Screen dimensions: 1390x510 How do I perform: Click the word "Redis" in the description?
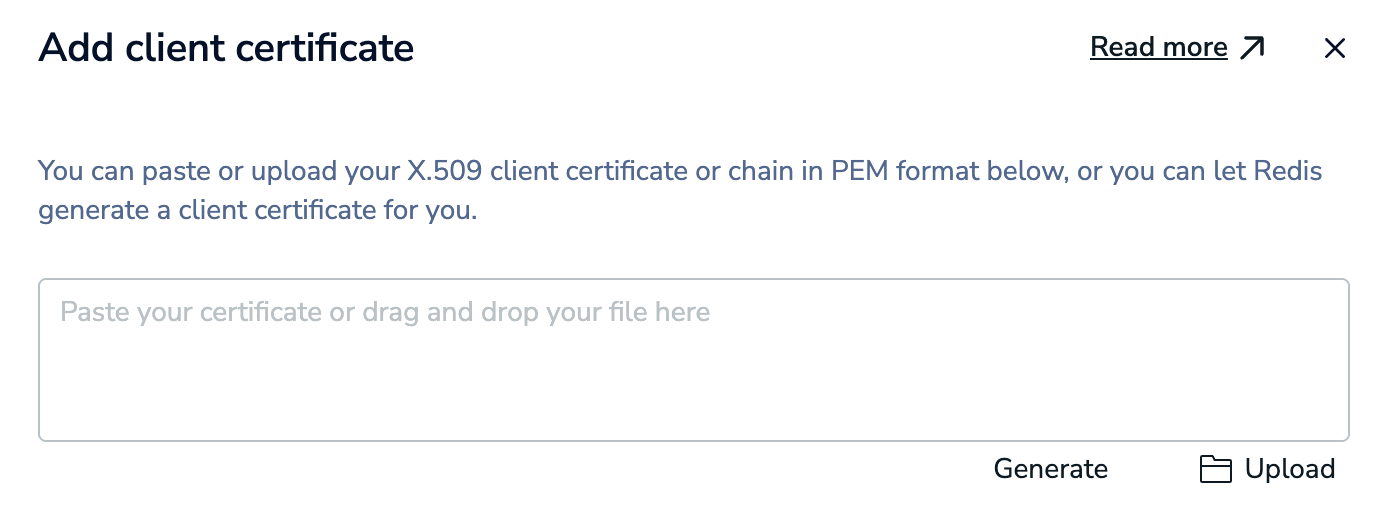[x=1288, y=172]
